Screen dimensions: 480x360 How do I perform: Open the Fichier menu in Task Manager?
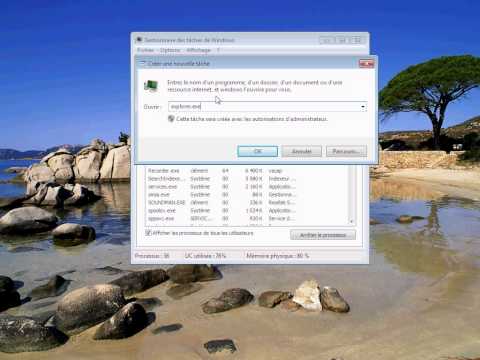coord(145,50)
